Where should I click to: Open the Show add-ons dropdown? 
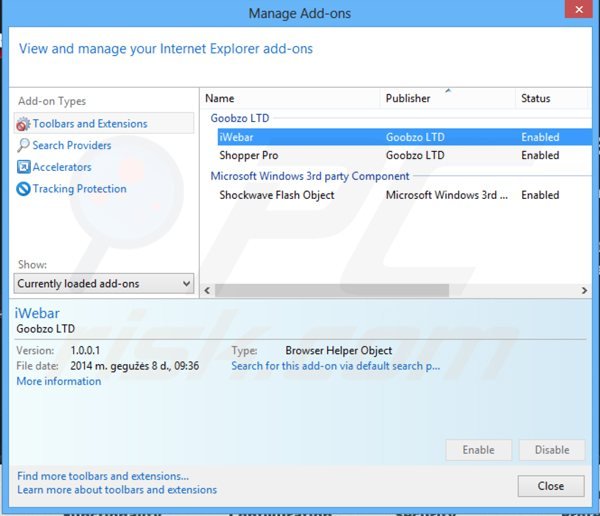tap(104, 284)
